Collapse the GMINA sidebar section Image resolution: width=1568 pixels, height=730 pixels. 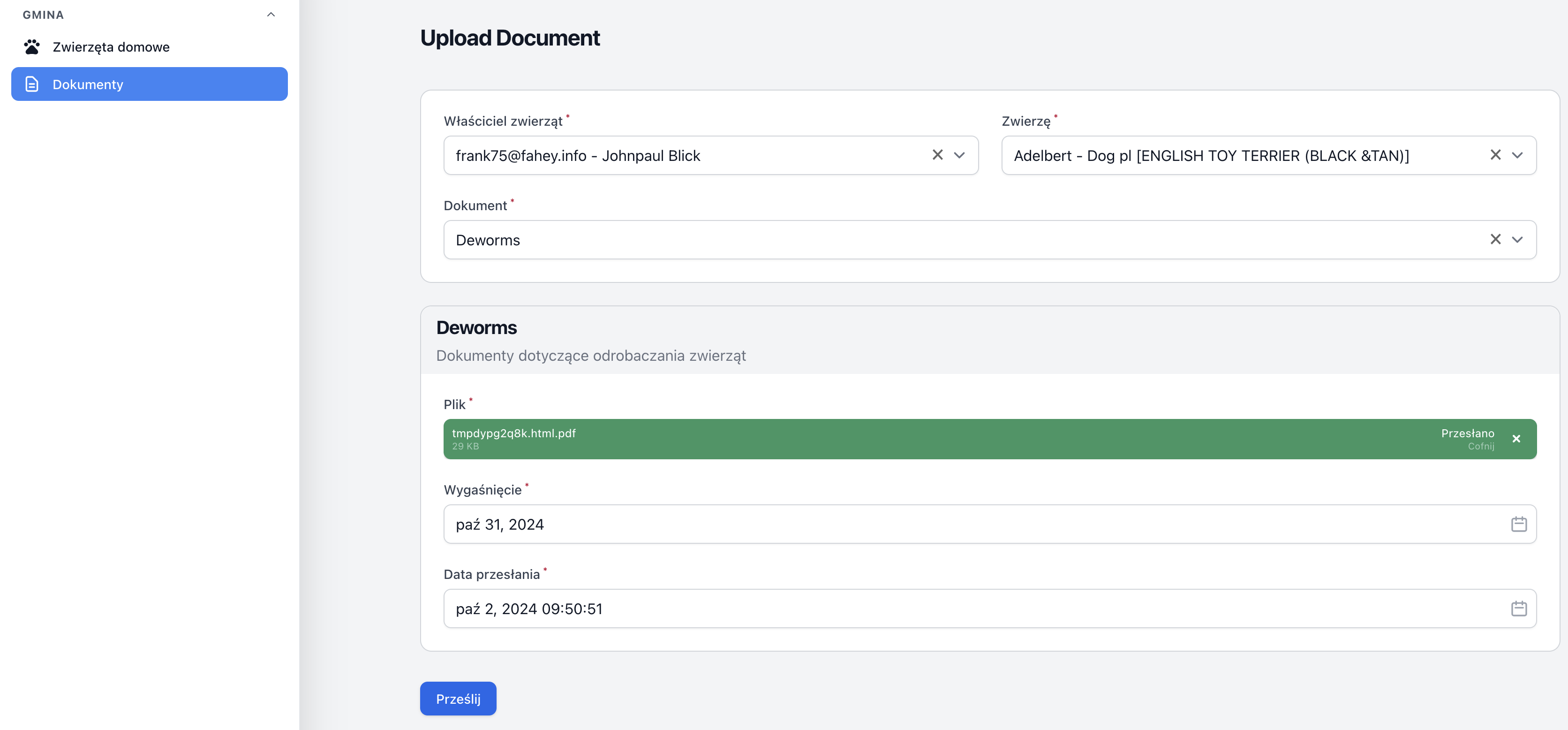[271, 15]
